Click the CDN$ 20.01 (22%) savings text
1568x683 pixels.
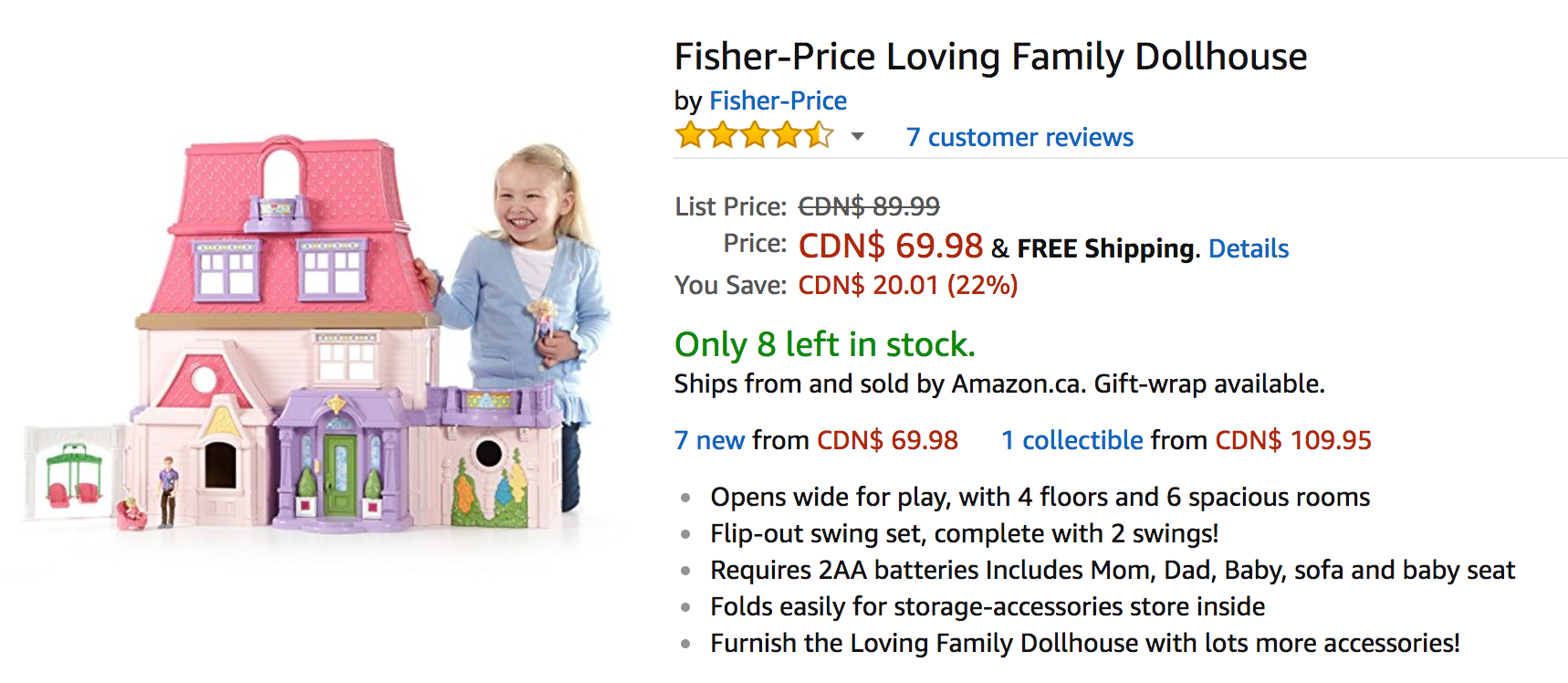pyautogui.click(x=908, y=285)
